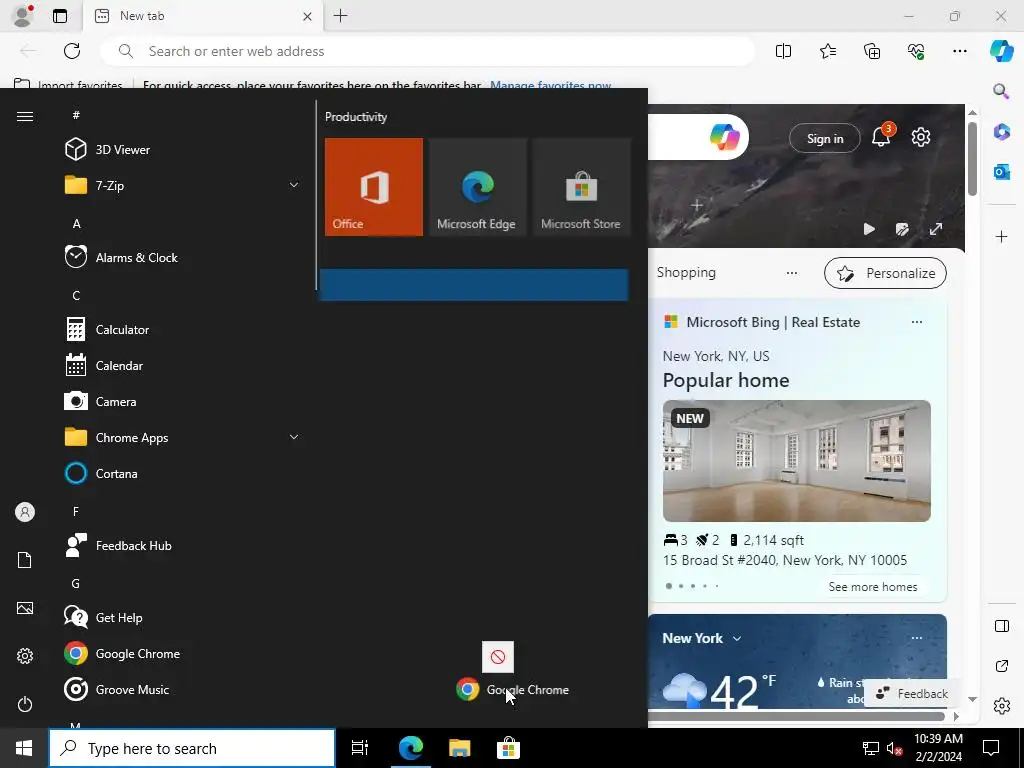Open the Microsoft Edge tile
Screen dimensions: 1024x768
click(477, 187)
